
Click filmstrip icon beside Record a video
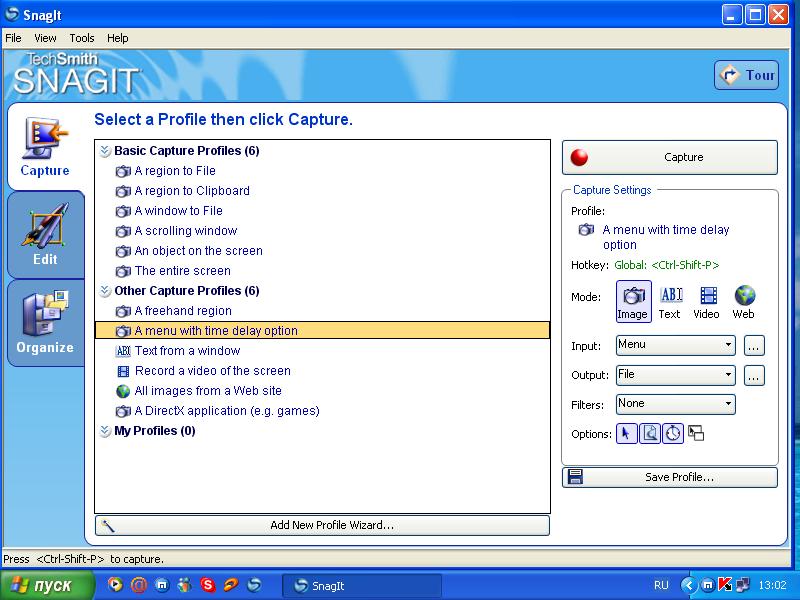123,371
